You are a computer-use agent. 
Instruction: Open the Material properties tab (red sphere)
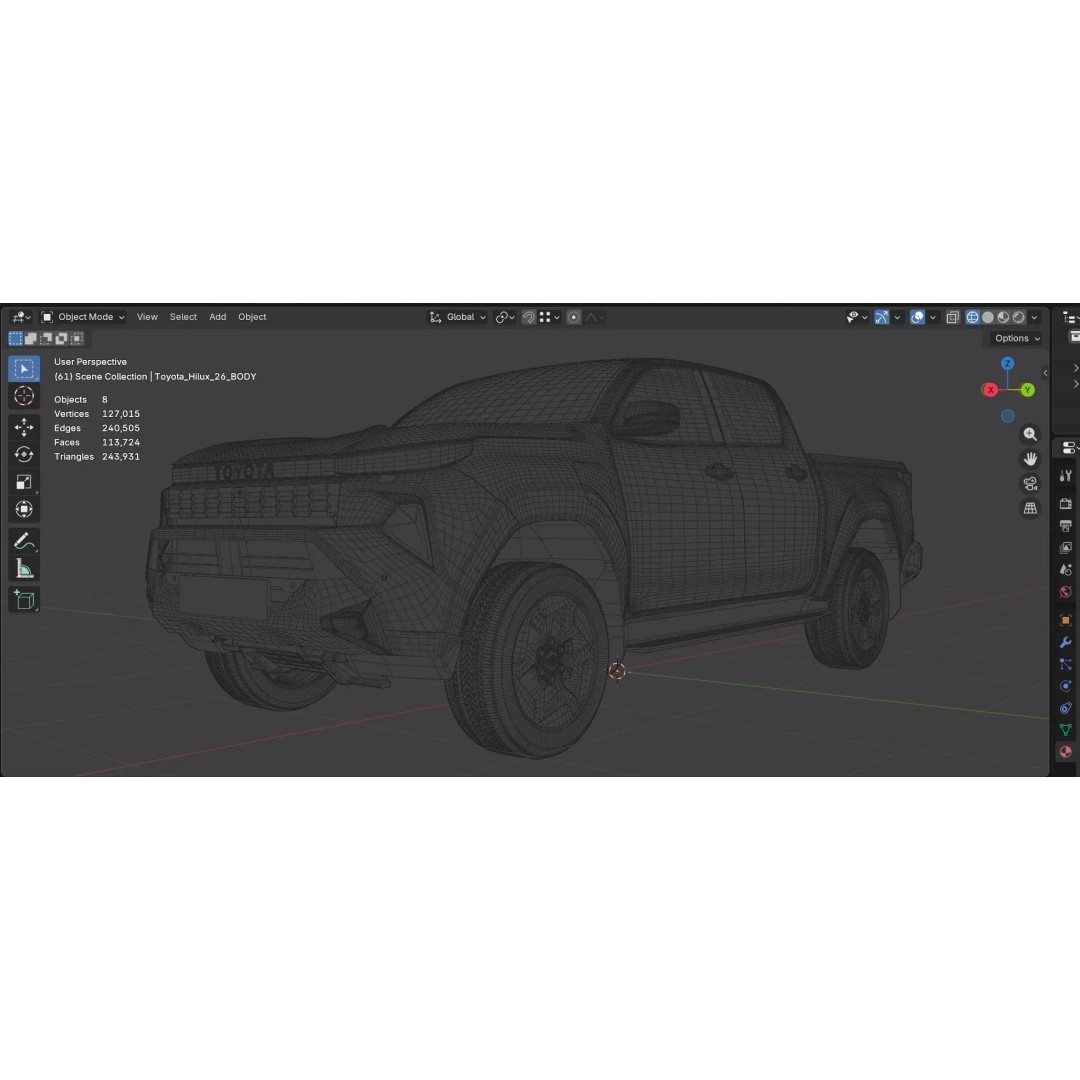[x=1066, y=751]
